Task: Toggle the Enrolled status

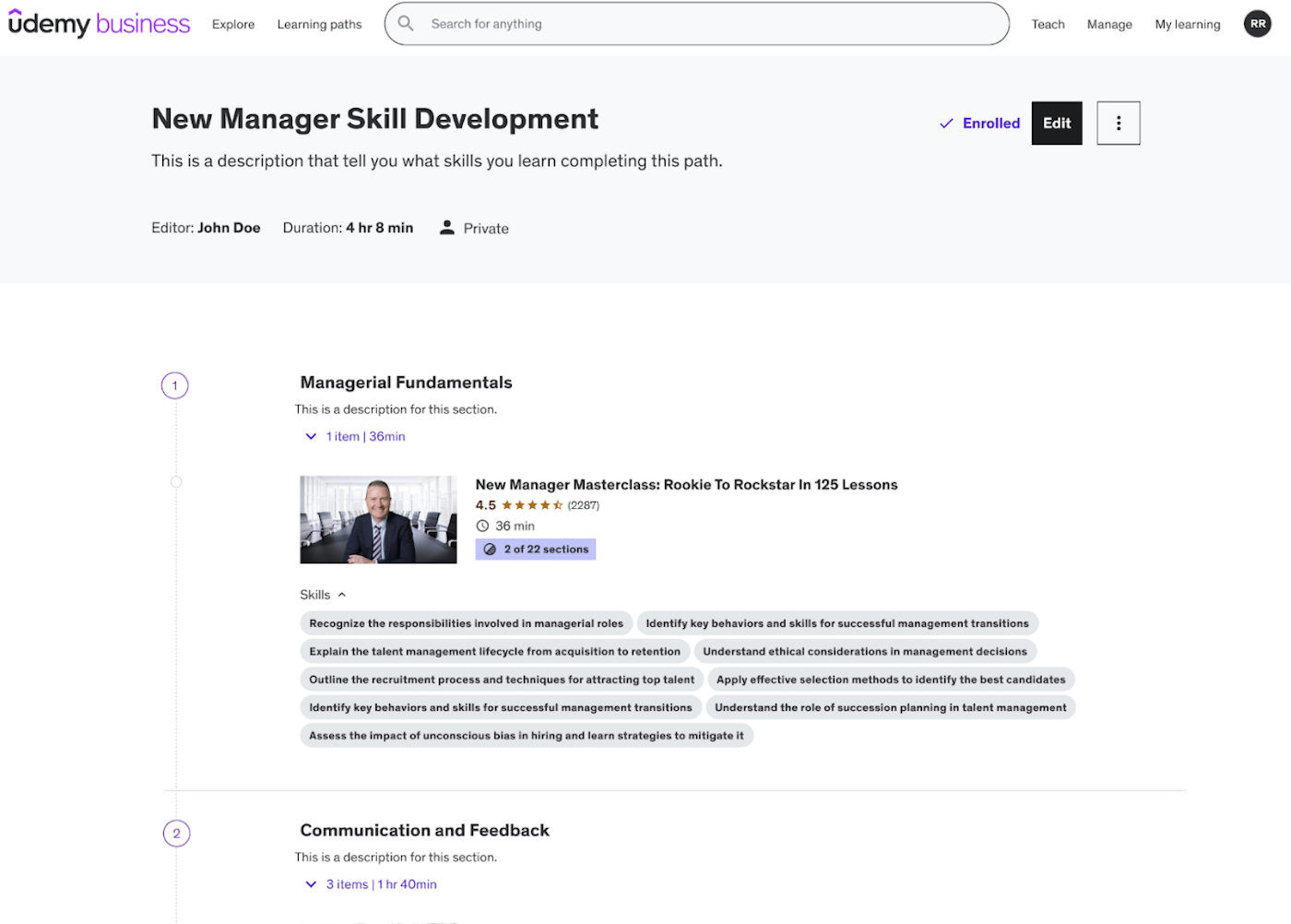Action: 979,124
